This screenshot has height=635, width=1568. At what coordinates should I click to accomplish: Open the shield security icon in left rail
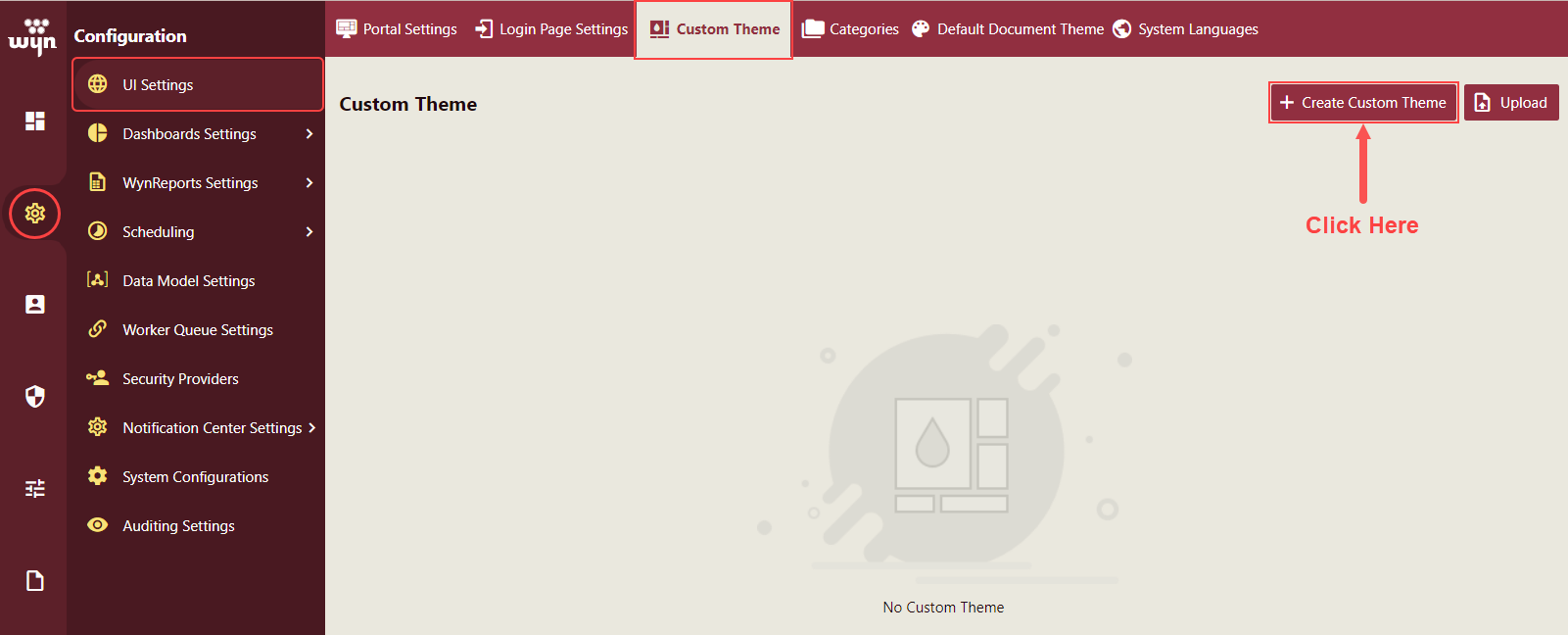tap(35, 396)
